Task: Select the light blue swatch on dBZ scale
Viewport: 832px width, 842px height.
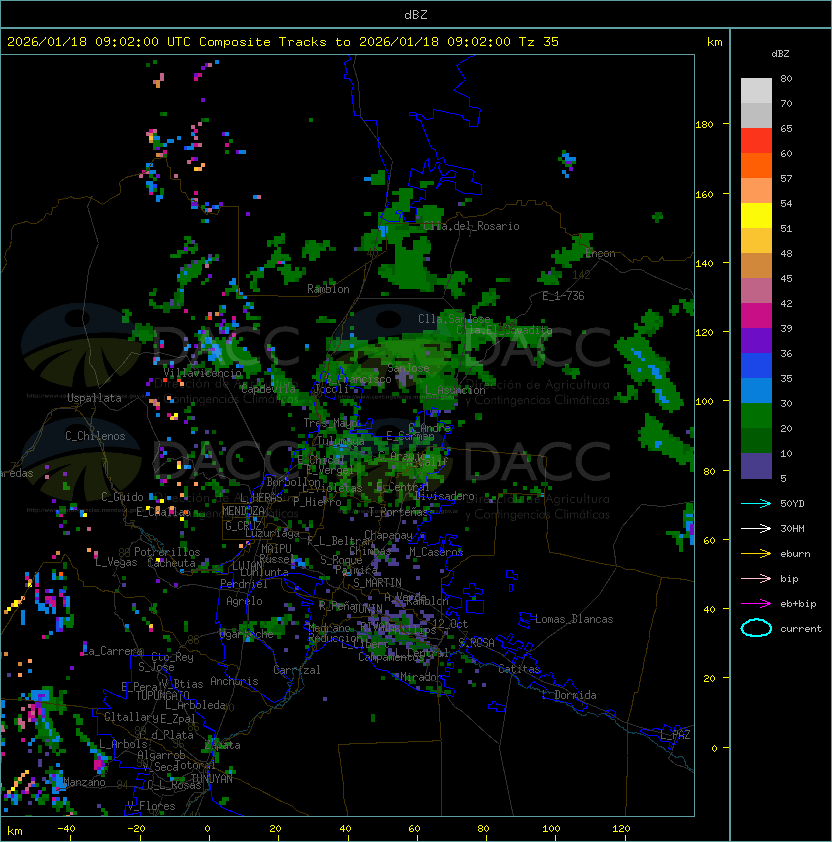Action: tap(756, 390)
